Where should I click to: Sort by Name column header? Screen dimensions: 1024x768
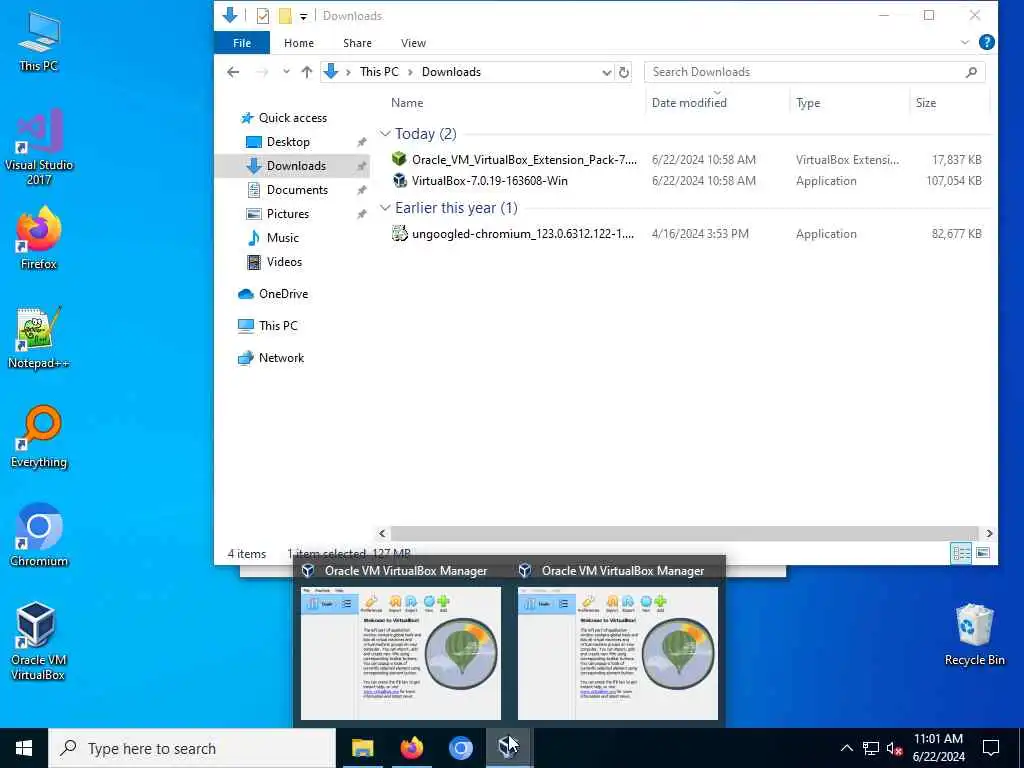[x=407, y=103]
